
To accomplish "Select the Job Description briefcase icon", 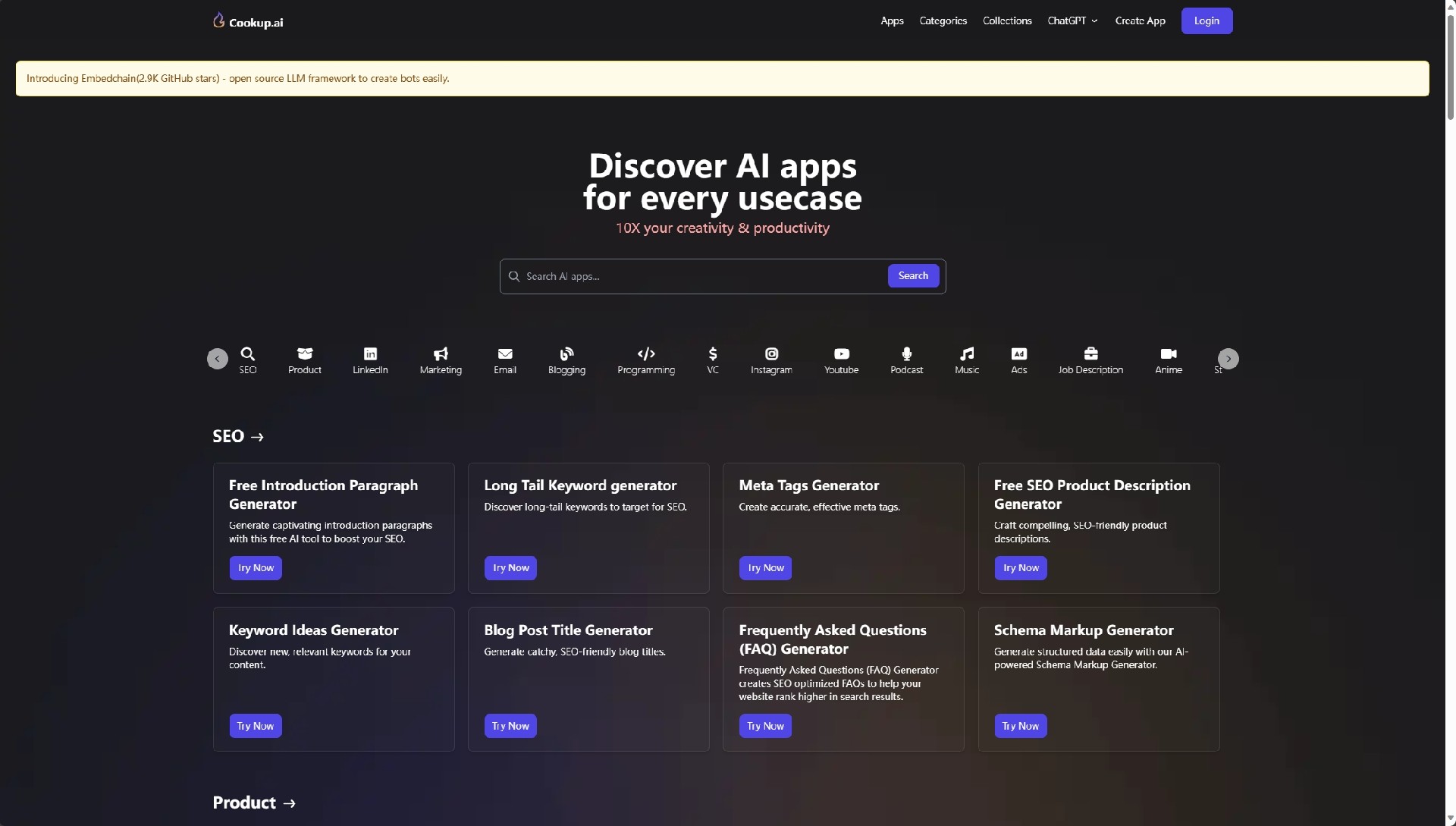I will [1090, 354].
